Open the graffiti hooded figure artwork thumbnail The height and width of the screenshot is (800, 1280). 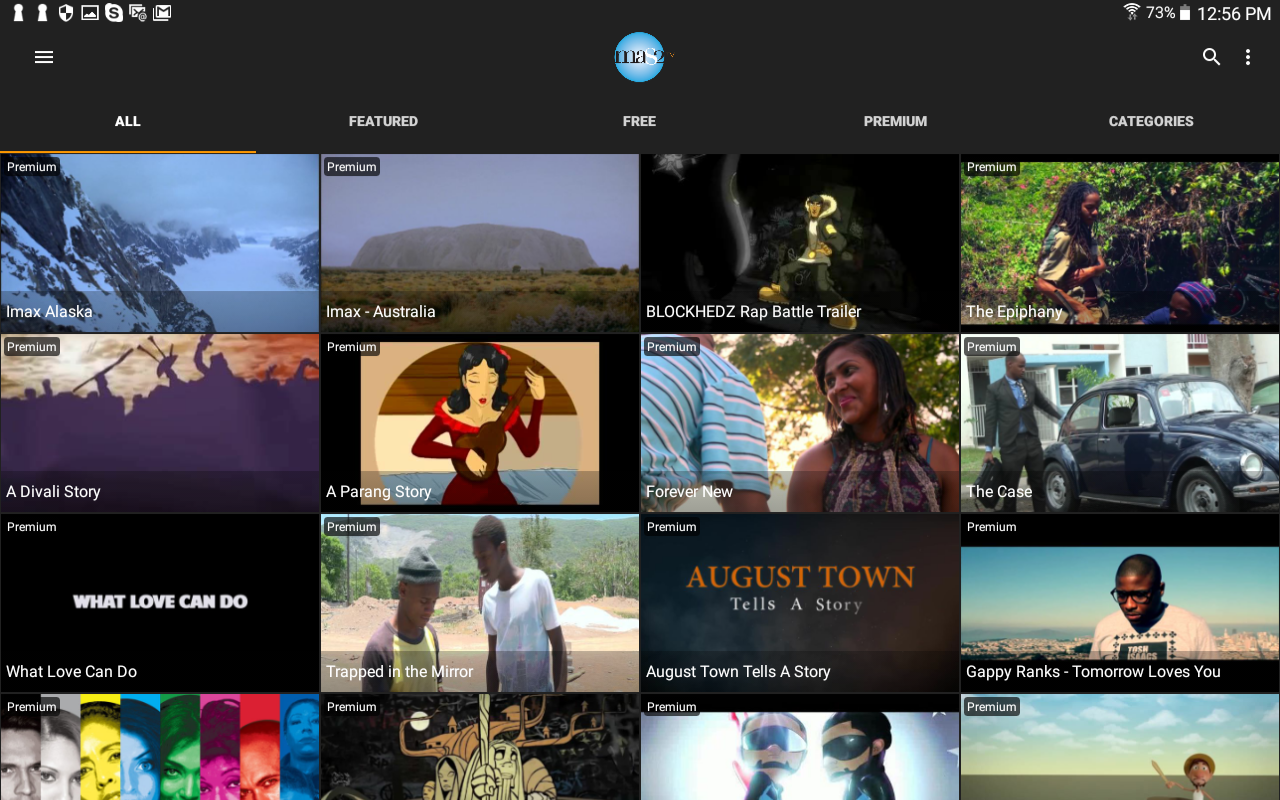pos(480,747)
